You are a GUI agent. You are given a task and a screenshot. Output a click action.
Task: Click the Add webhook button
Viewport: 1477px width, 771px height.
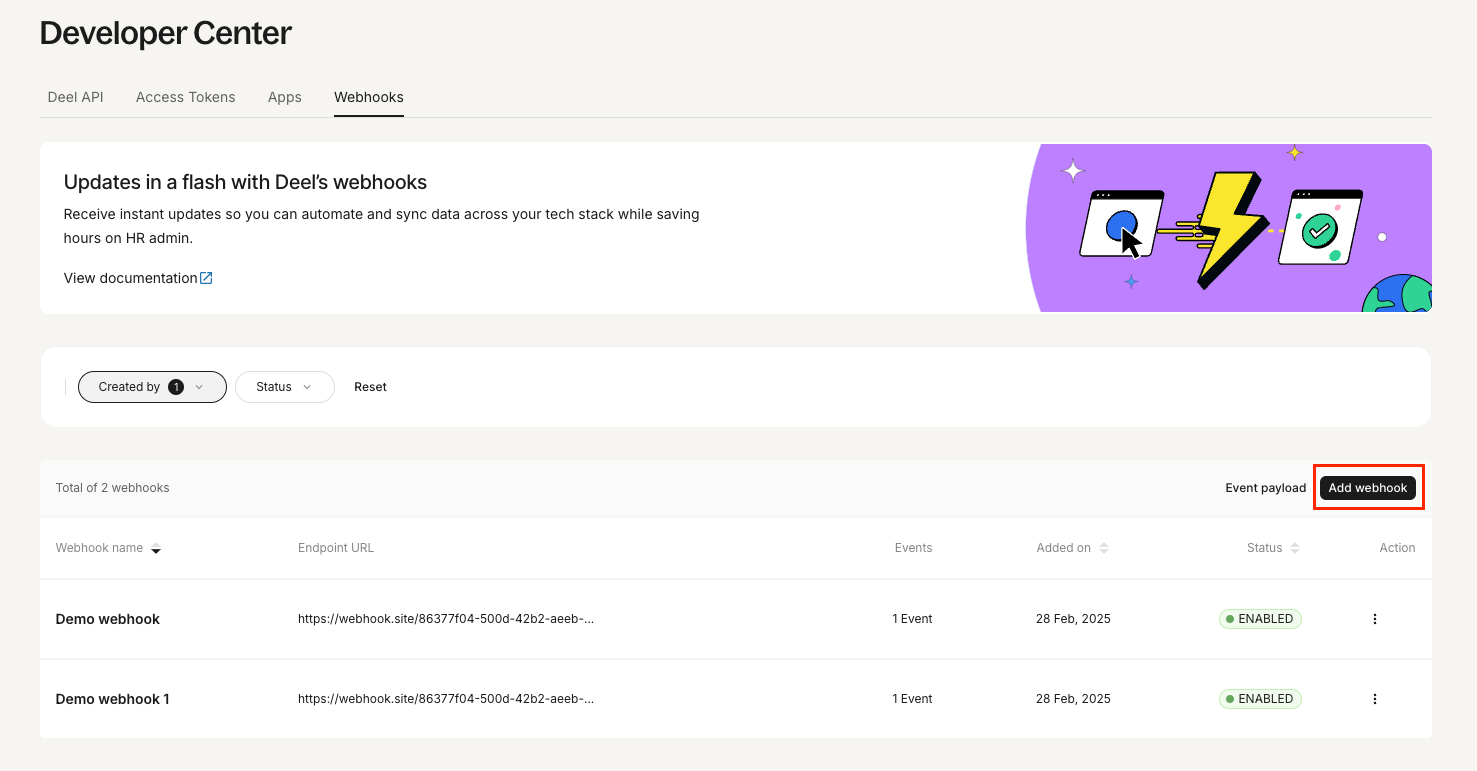point(1367,488)
